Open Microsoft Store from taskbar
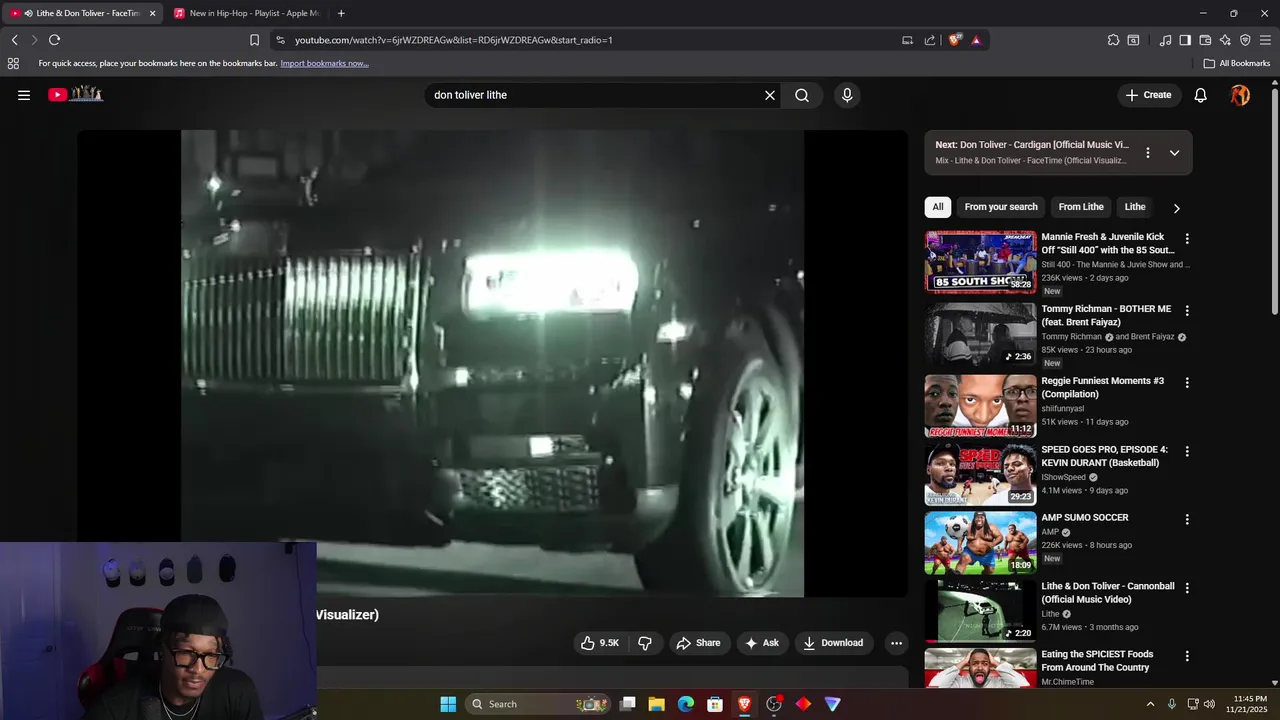This screenshot has width=1280, height=720. (715, 704)
